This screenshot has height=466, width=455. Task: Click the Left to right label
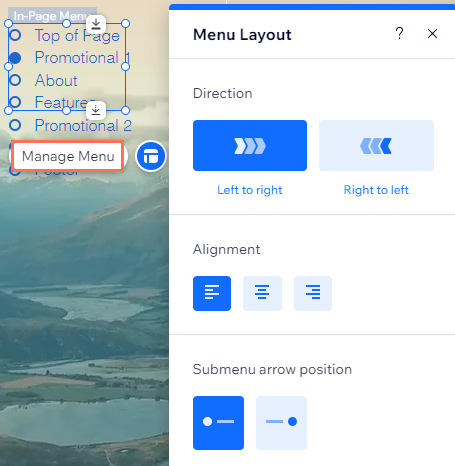(x=250, y=190)
